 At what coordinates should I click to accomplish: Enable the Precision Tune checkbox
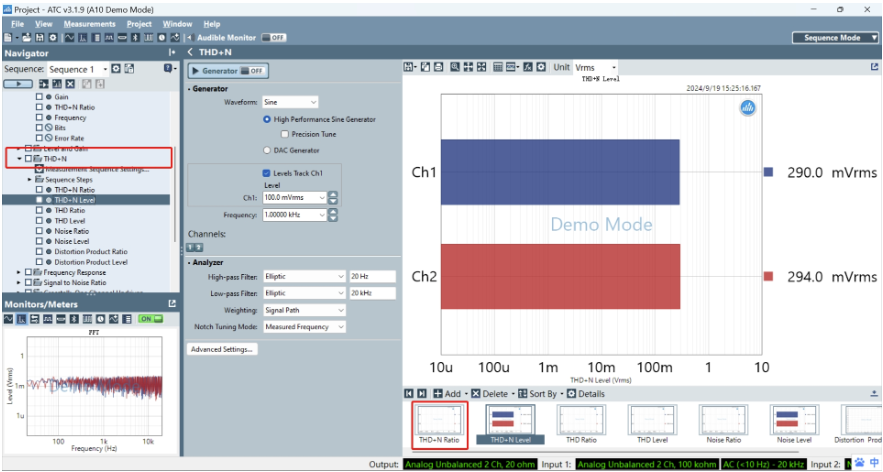click(285, 133)
